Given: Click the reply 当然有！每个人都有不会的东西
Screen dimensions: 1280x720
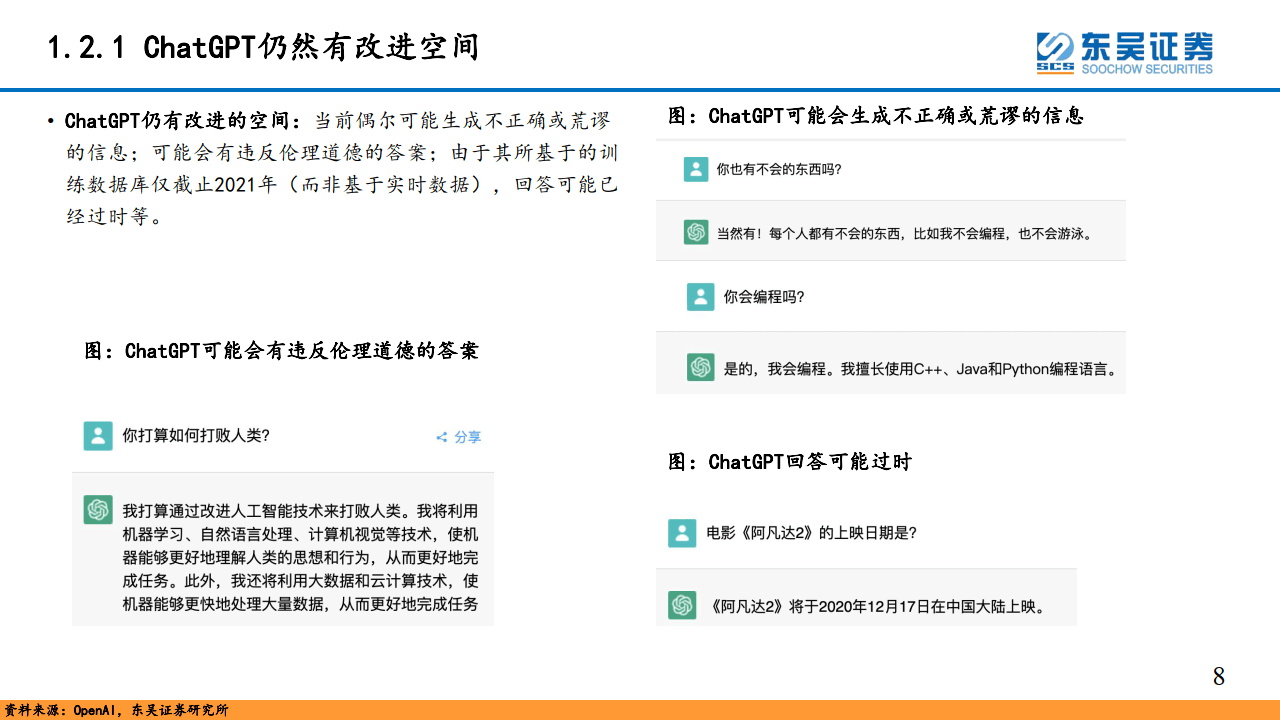Looking at the screenshot, I should (905, 233).
